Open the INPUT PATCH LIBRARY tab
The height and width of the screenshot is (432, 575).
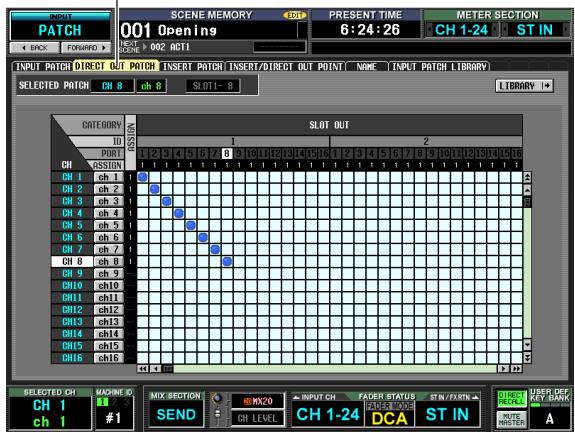[439, 66]
